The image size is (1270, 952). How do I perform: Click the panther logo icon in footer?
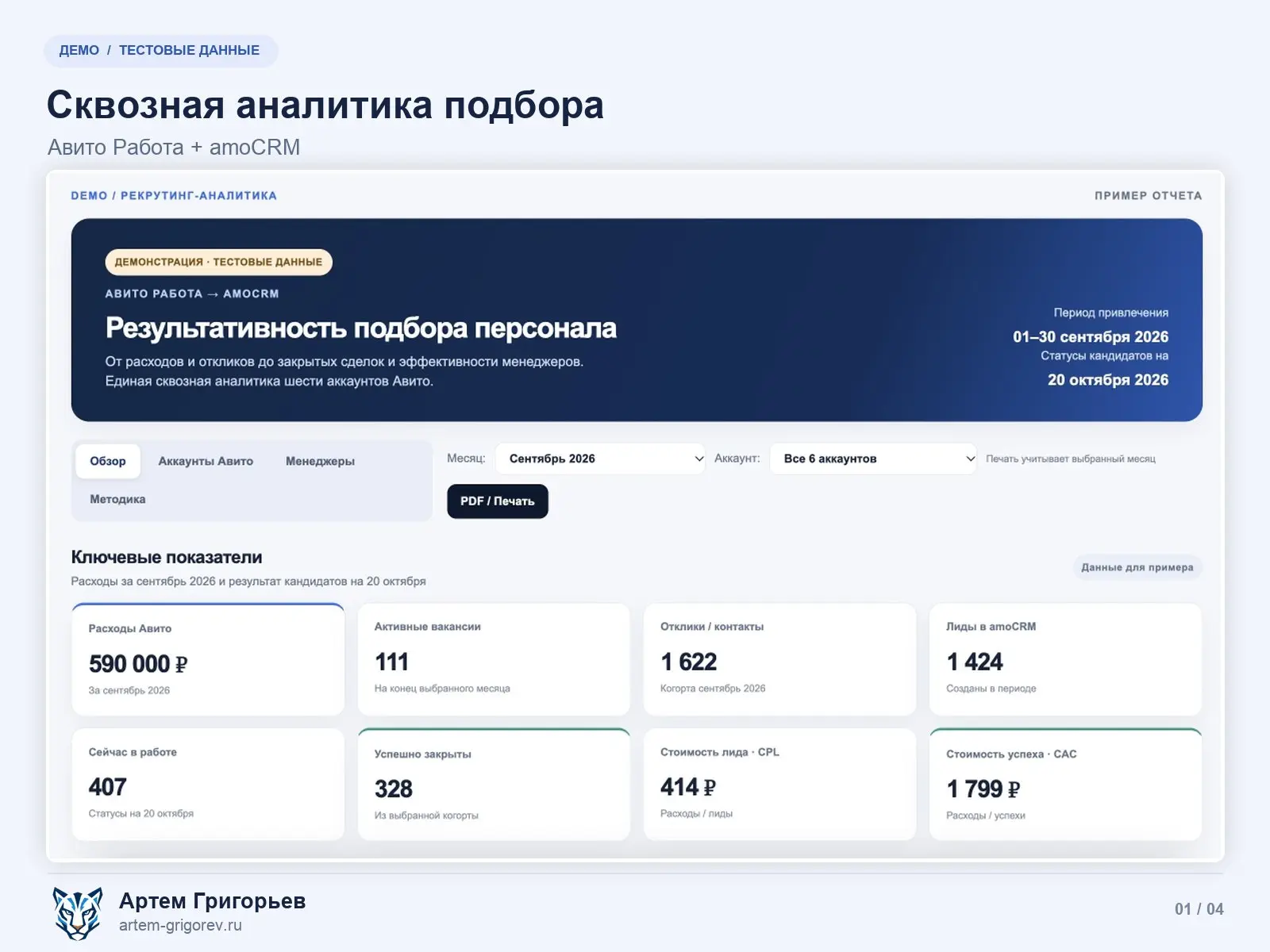tap(78, 913)
